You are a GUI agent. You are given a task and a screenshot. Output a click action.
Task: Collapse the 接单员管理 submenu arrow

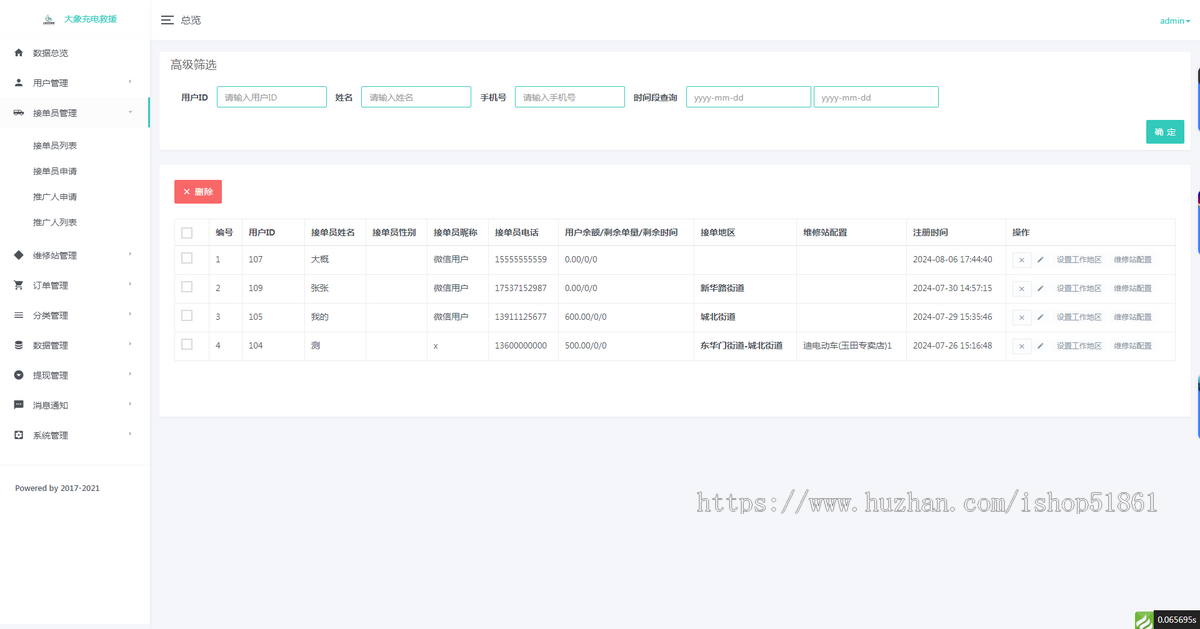[130, 112]
